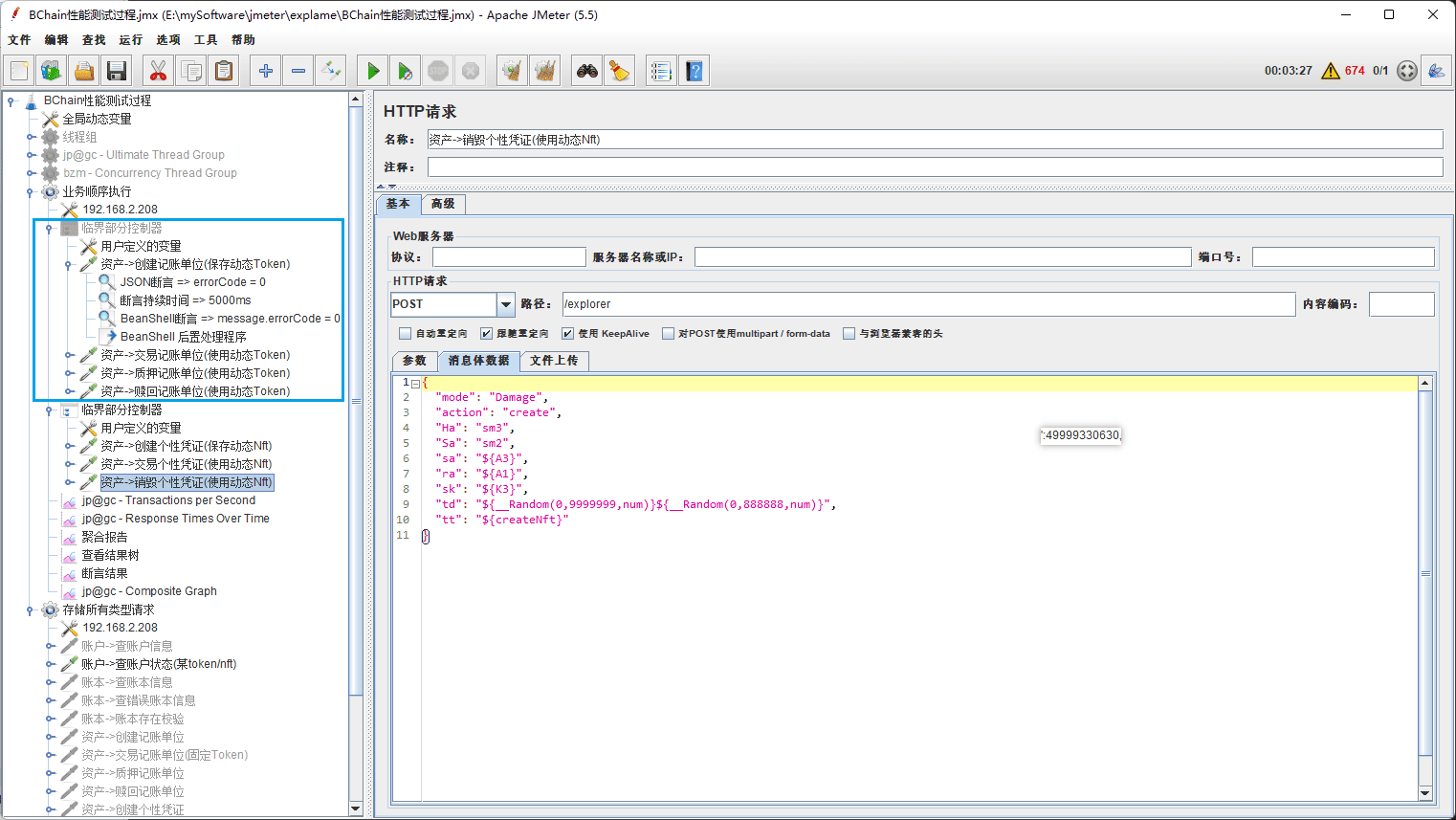Image resolution: width=1456 pixels, height=820 pixels.
Task: Expand the 存储所有类型请求 tree node
Action: (31, 609)
